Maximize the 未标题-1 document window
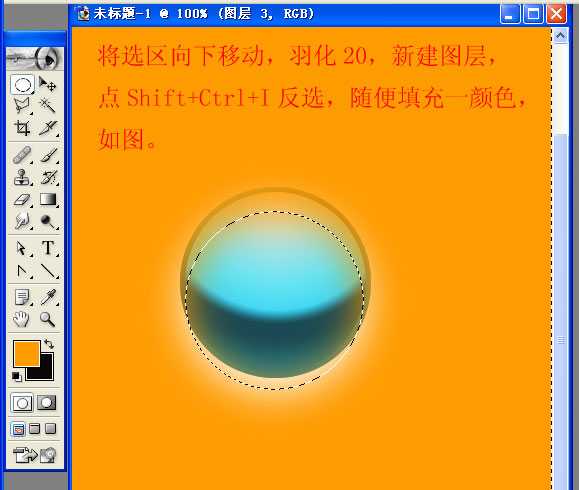 (x=533, y=14)
